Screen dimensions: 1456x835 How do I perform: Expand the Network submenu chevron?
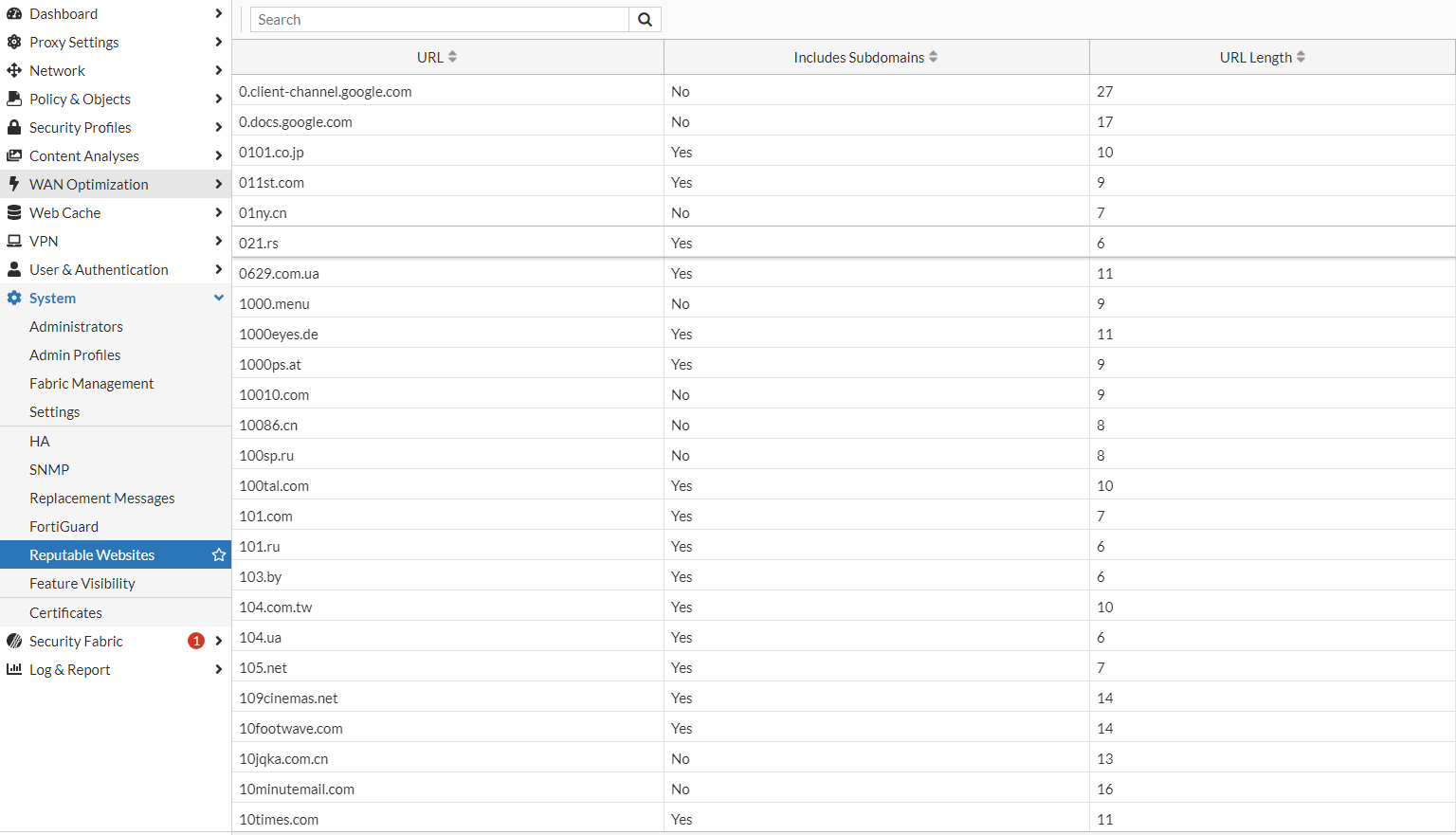(x=219, y=71)
